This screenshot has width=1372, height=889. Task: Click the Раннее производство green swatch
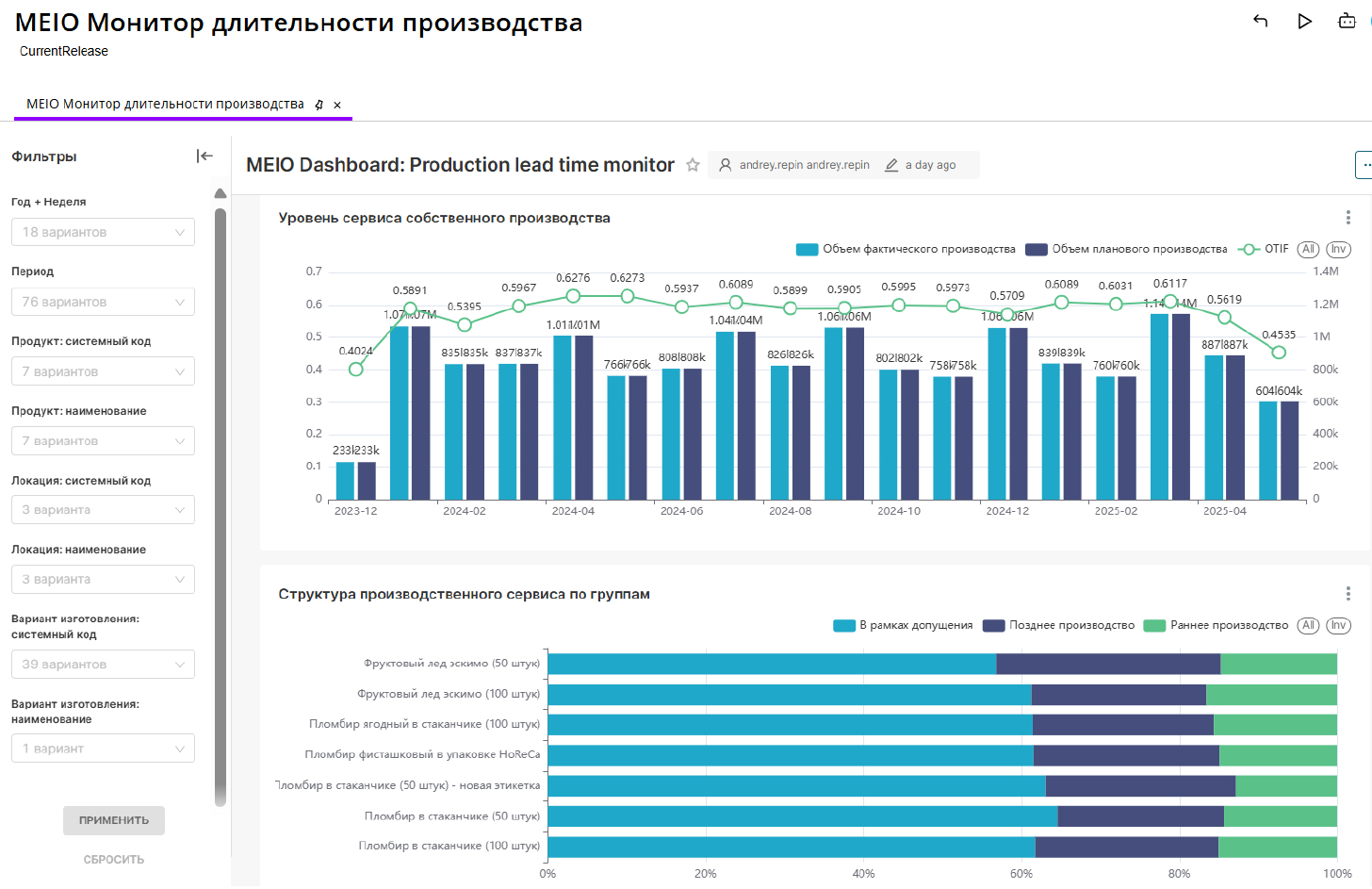pyautogui.click(x=1154, y=625)
